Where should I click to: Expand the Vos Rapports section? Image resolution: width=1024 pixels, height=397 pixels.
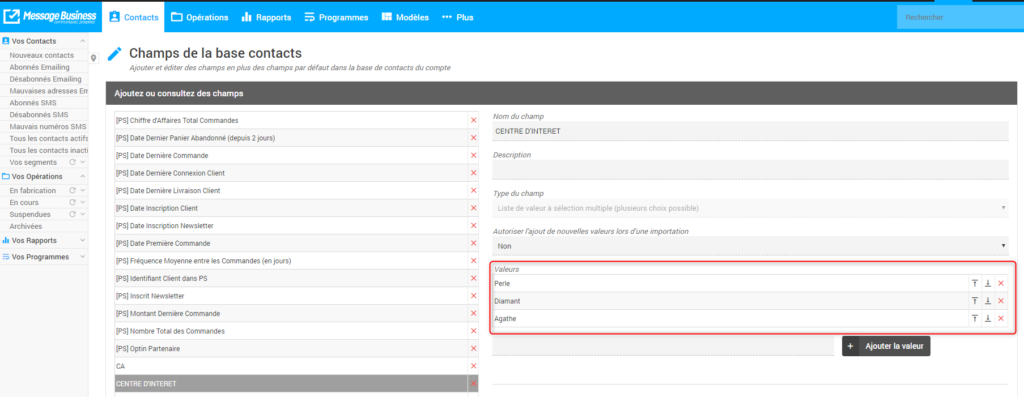tap(82, 240)
